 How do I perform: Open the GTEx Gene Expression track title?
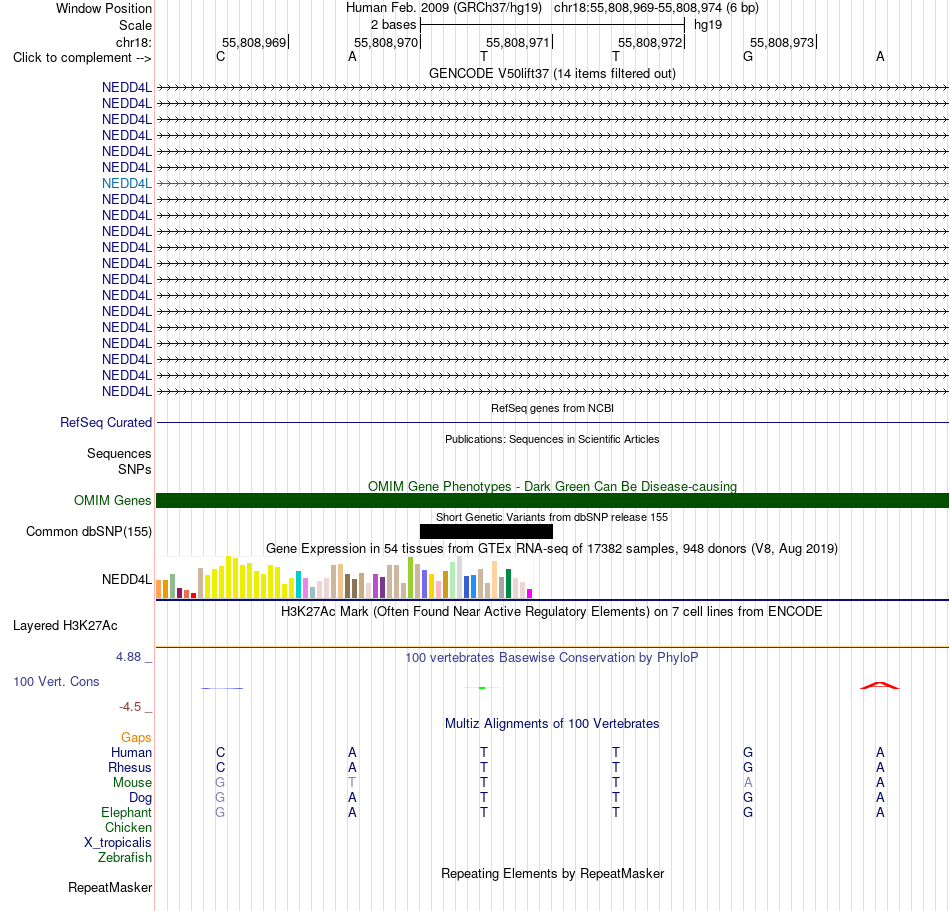[552, 549]
